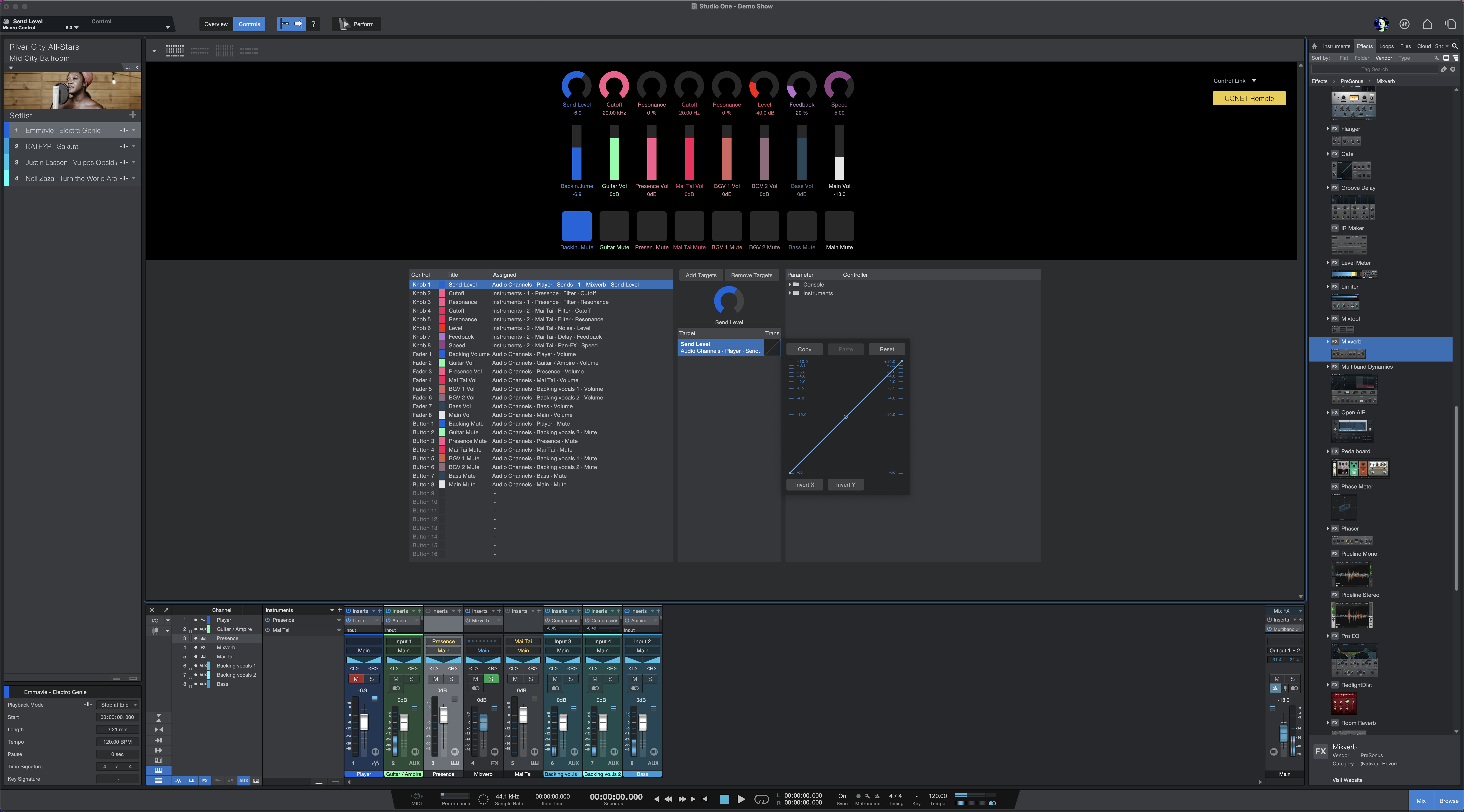Click the Add Targets button

coord(701,275)
